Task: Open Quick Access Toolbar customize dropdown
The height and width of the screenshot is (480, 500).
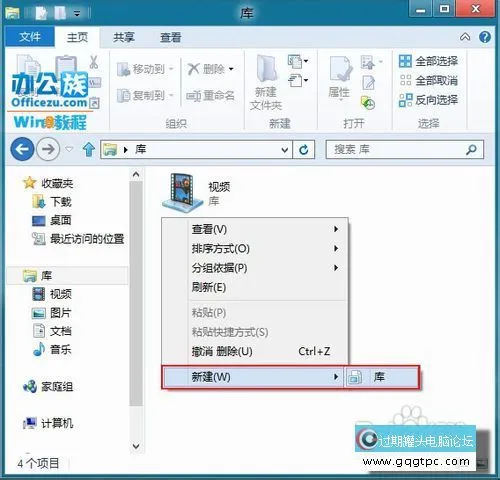Action: pyautogui.click(x=77, y=14)
